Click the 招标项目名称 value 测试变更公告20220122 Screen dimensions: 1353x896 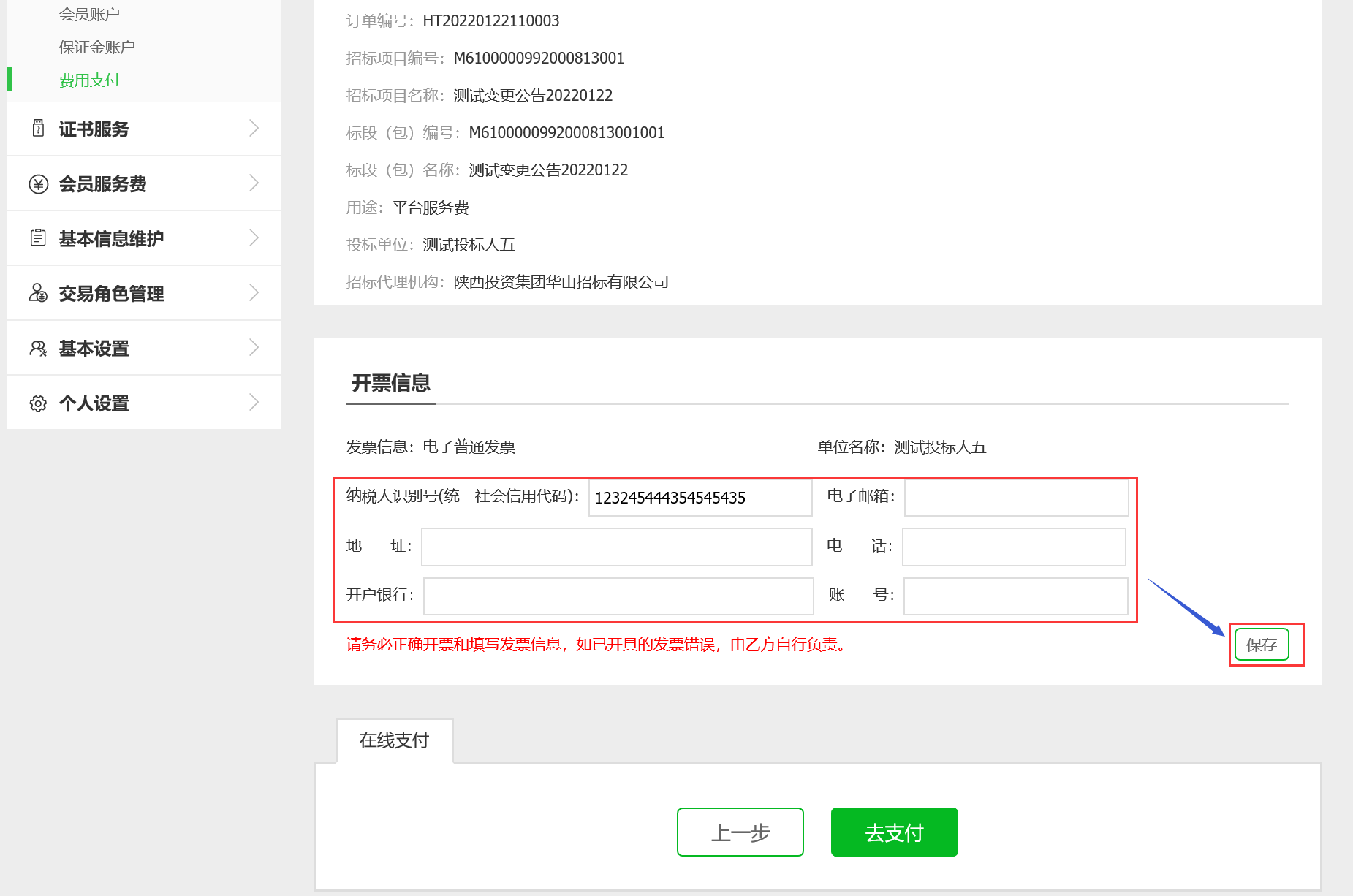[533, 96]
